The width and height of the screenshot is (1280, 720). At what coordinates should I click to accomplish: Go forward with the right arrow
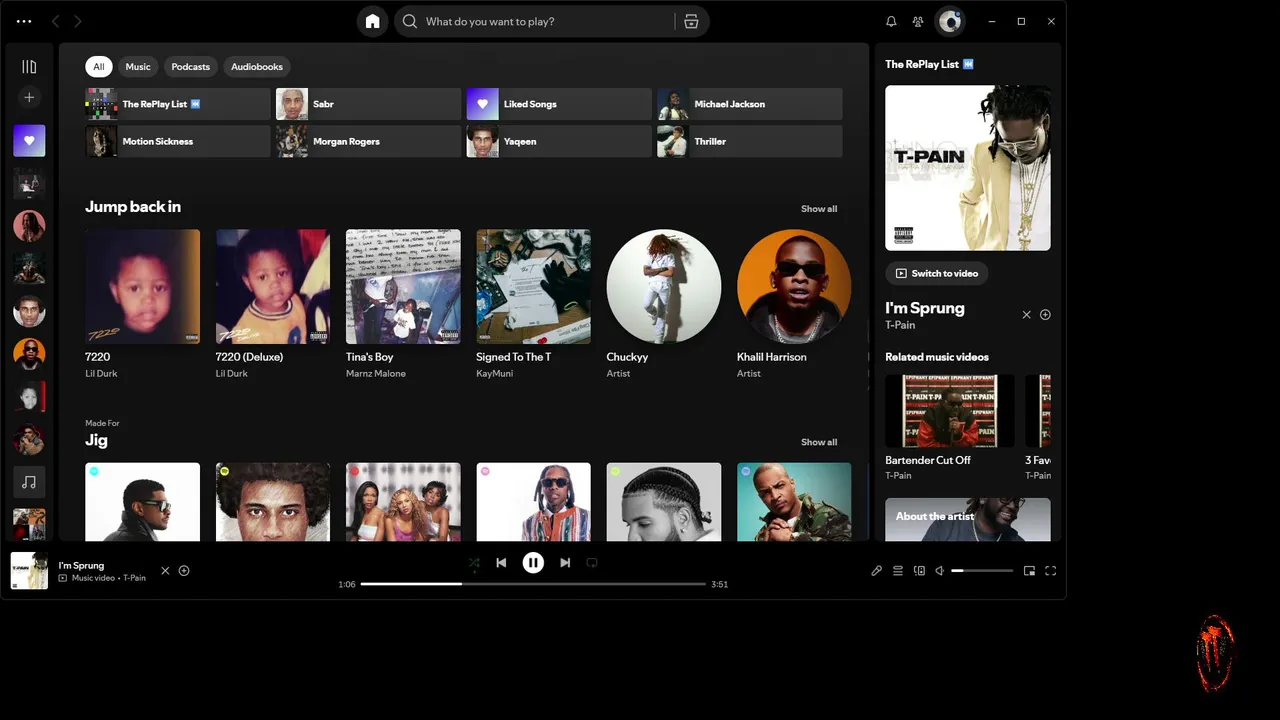[78, 21]
